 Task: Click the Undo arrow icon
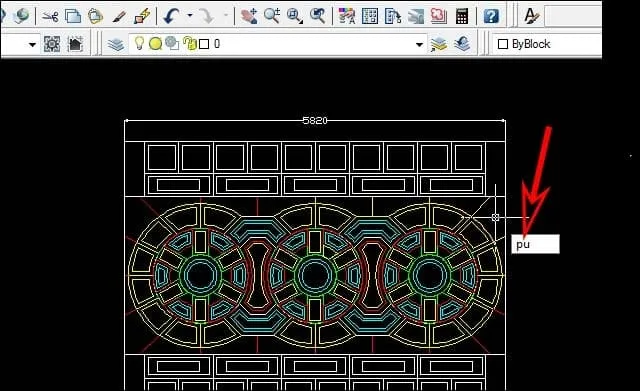pyautogui.click(x=171, y=17)
